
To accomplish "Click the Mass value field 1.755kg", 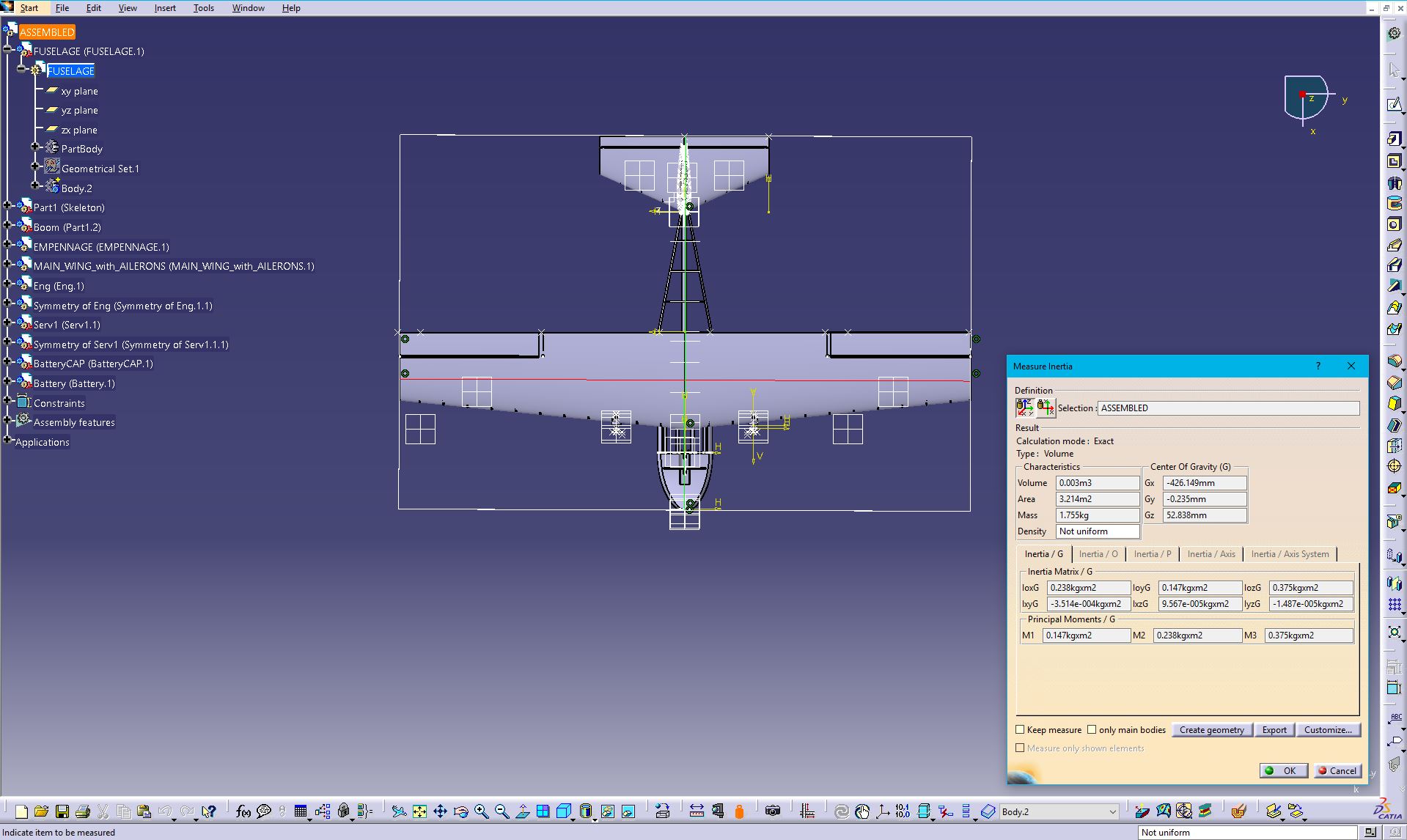I will 1098,515.
